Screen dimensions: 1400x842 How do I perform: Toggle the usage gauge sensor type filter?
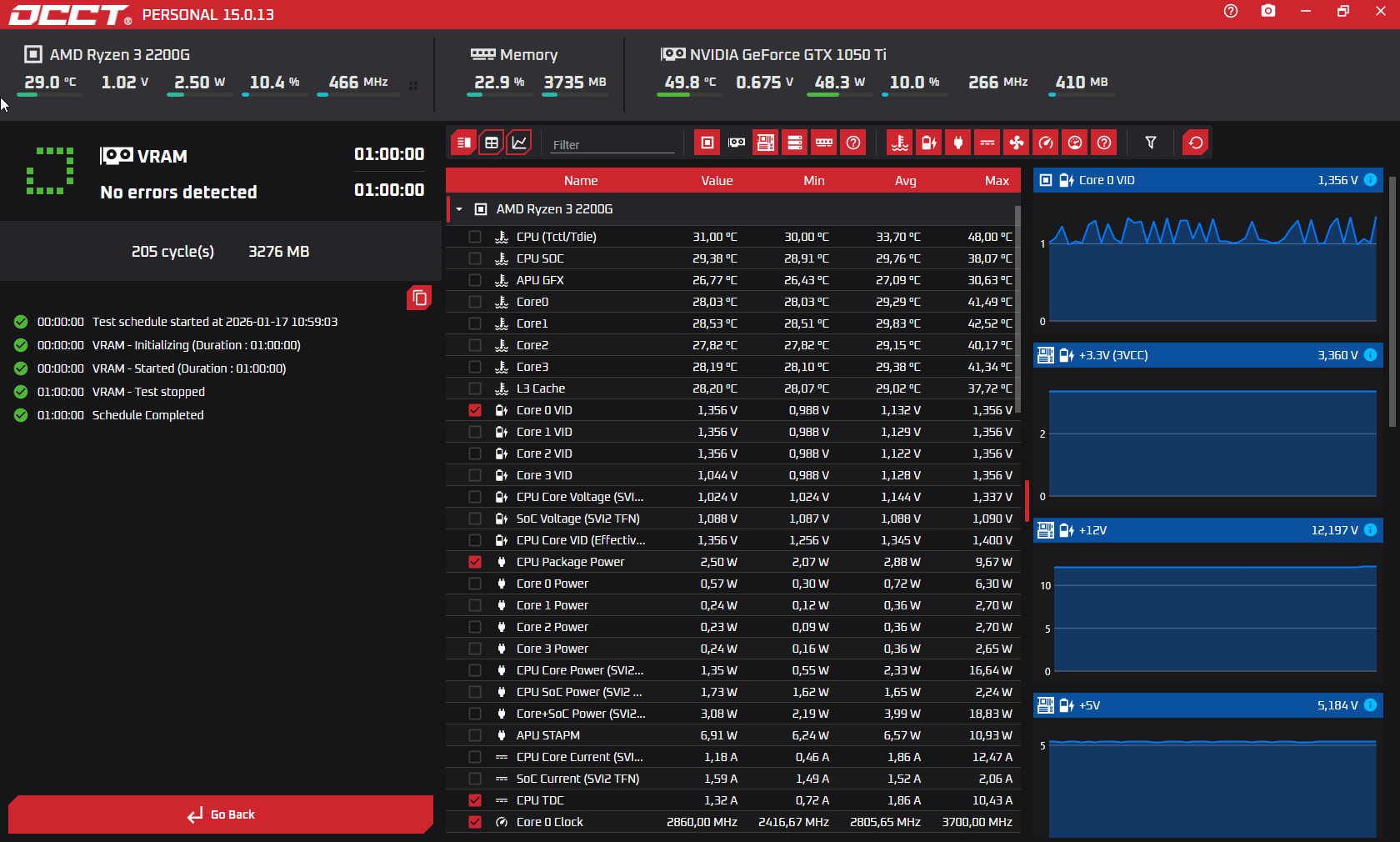1075,143
